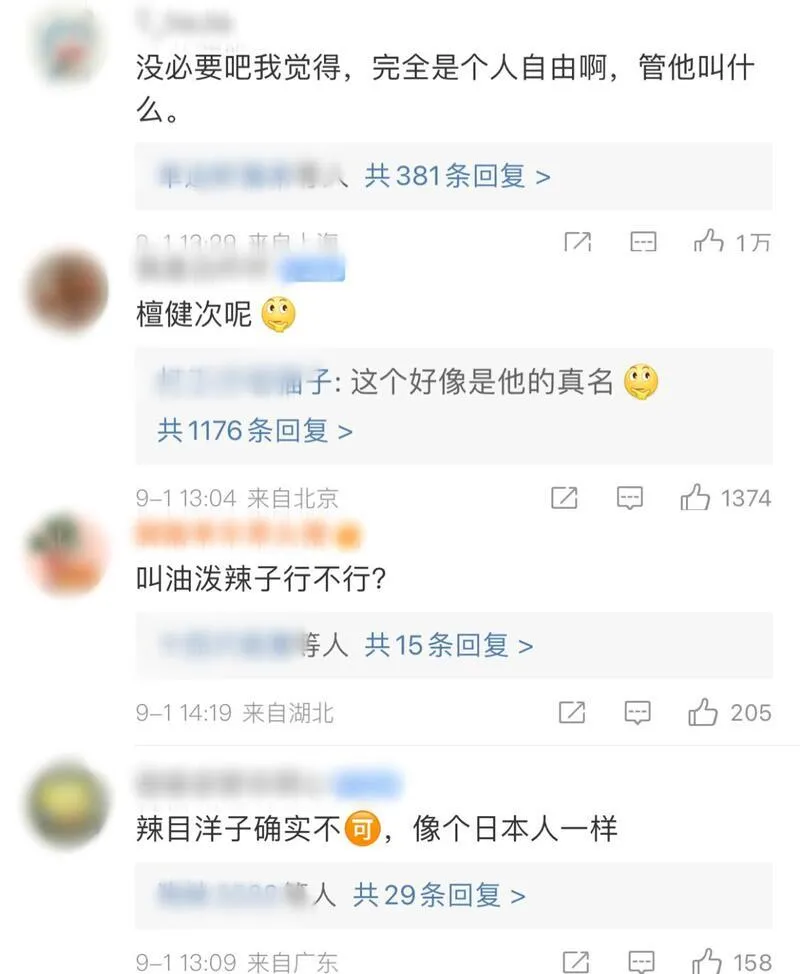Open avatar of 油泼辣子 commenter

(x=67, y=553)
